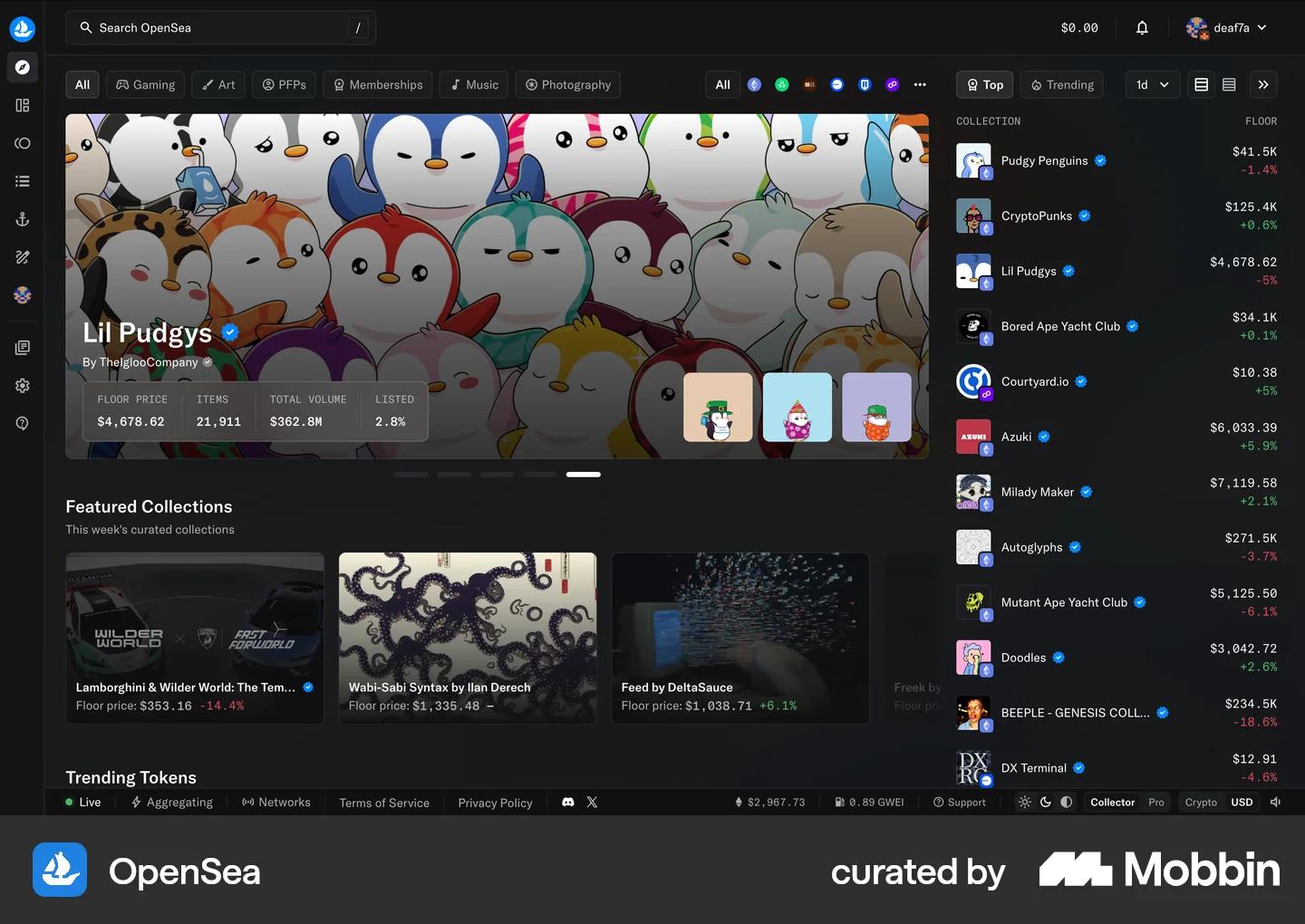The width and height of the screenshot is (1305, 924).
Task: Filter by the Ethereum chain icon
Action: pyautogui.click(x=754, y=85)
